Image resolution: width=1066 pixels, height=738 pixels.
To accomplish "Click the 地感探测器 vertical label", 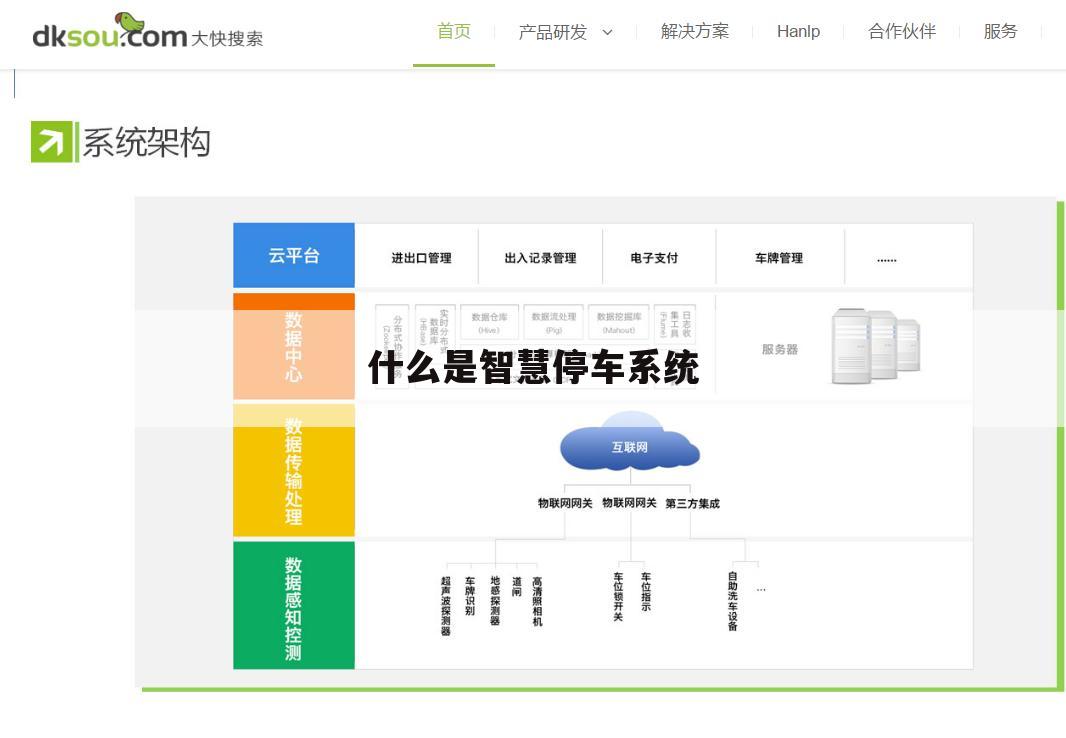I will 495,601.
